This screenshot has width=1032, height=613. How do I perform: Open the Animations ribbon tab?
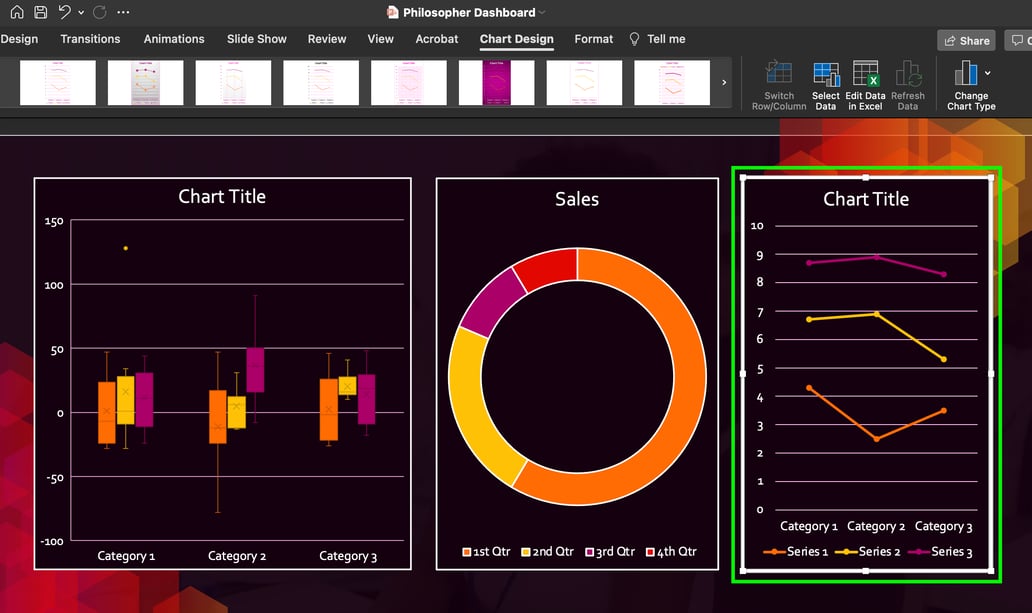click(x=173, y=39)
